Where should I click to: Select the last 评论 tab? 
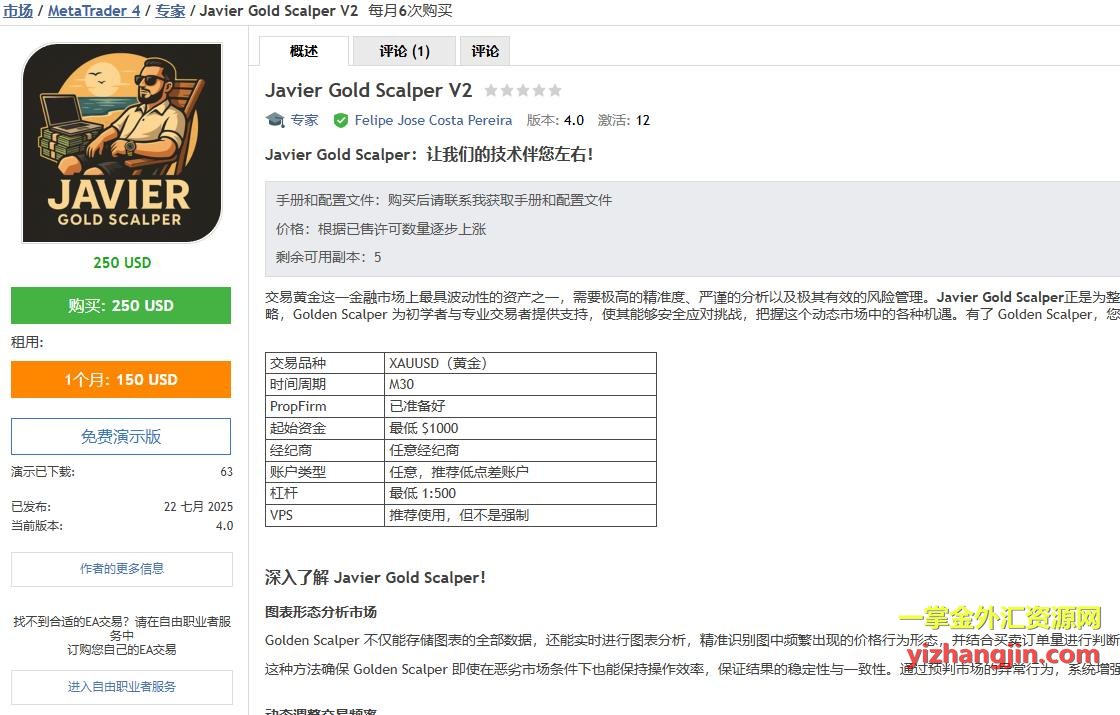[x=485, y=51]
